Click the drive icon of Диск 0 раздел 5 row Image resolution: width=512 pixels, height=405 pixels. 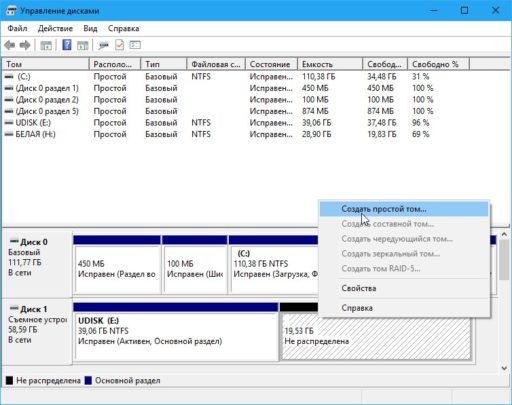tap(9, 111)
